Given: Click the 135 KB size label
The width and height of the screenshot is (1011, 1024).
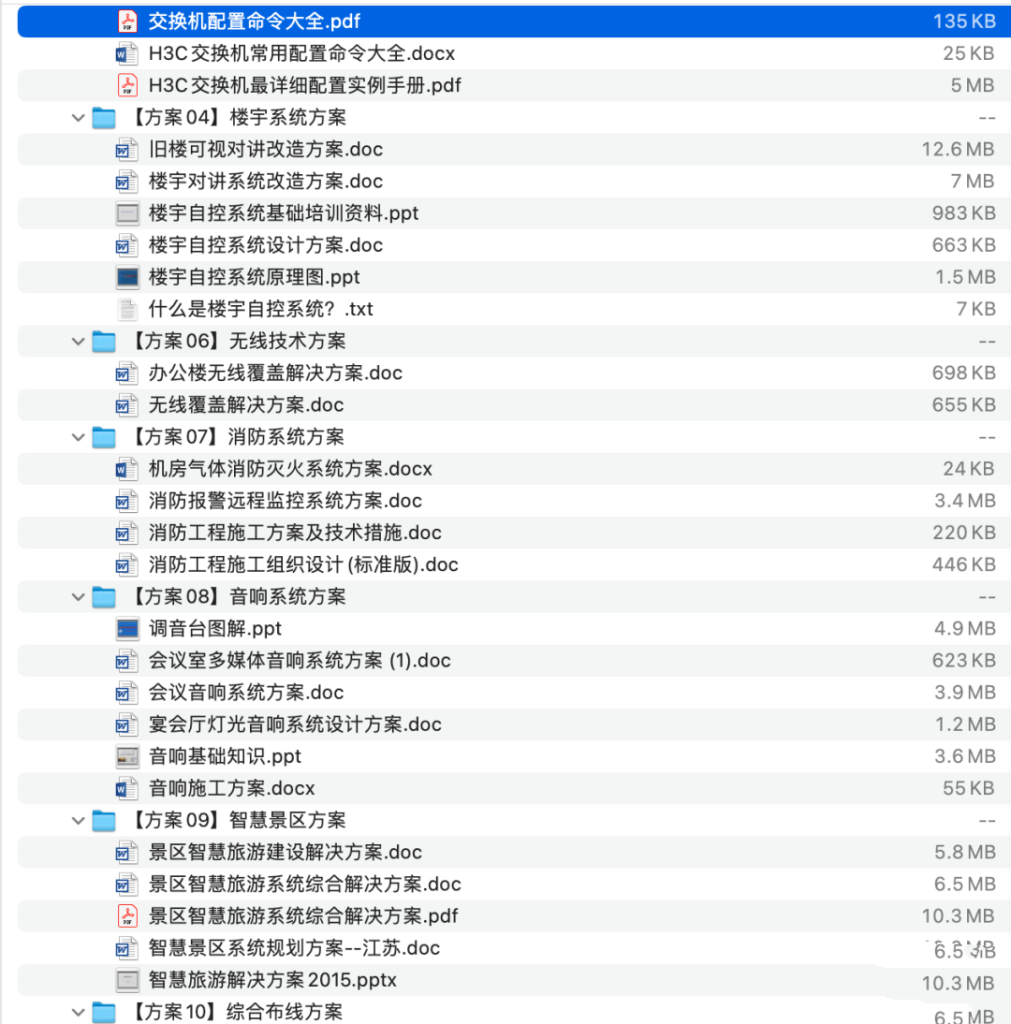Looking at the screenshot, I should [x=965, y=21].
